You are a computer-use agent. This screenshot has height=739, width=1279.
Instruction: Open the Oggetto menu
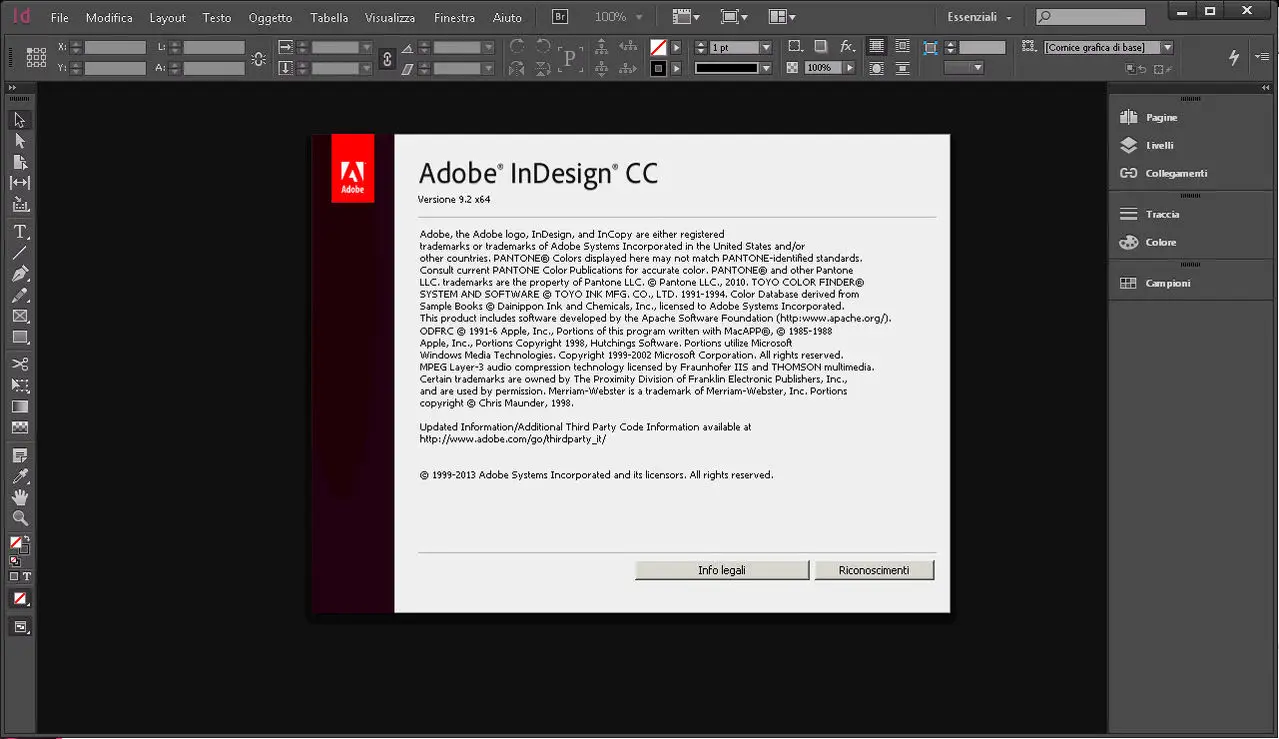pos(271,18)
